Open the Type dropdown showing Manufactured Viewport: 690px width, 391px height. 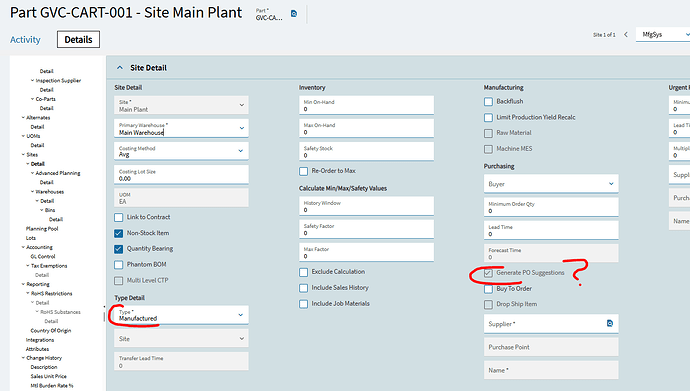[181, 315]
